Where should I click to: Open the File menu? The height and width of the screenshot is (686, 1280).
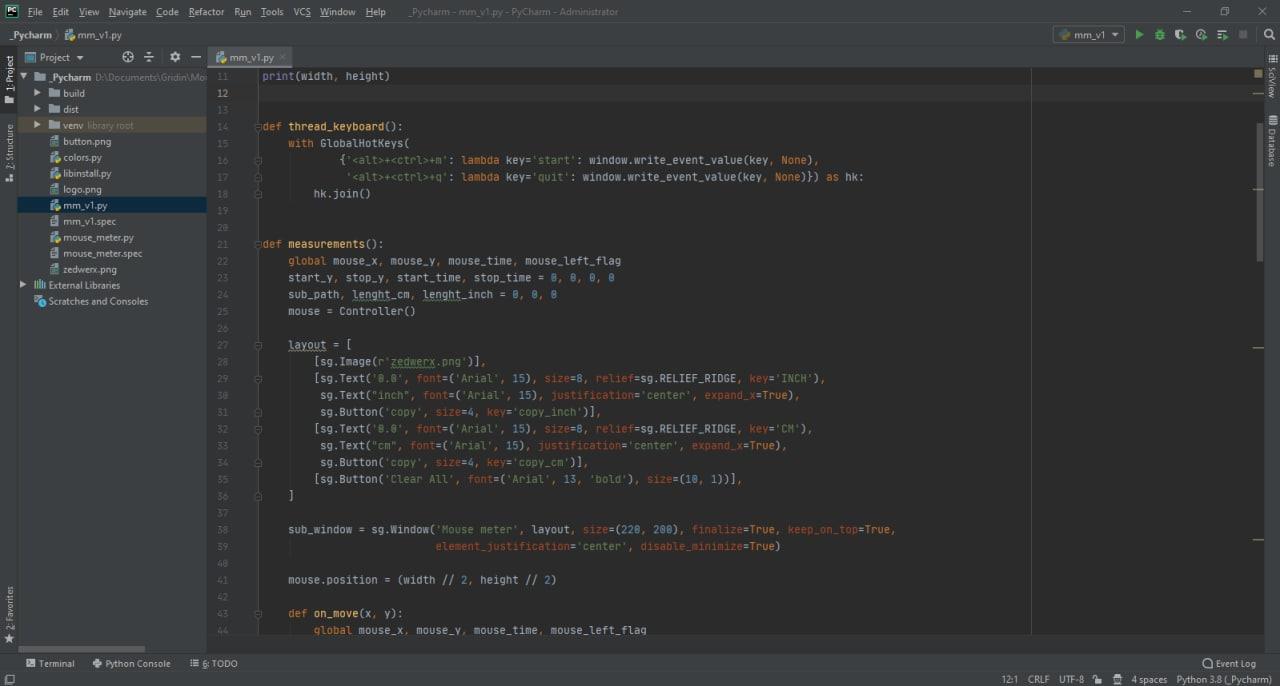35,12
